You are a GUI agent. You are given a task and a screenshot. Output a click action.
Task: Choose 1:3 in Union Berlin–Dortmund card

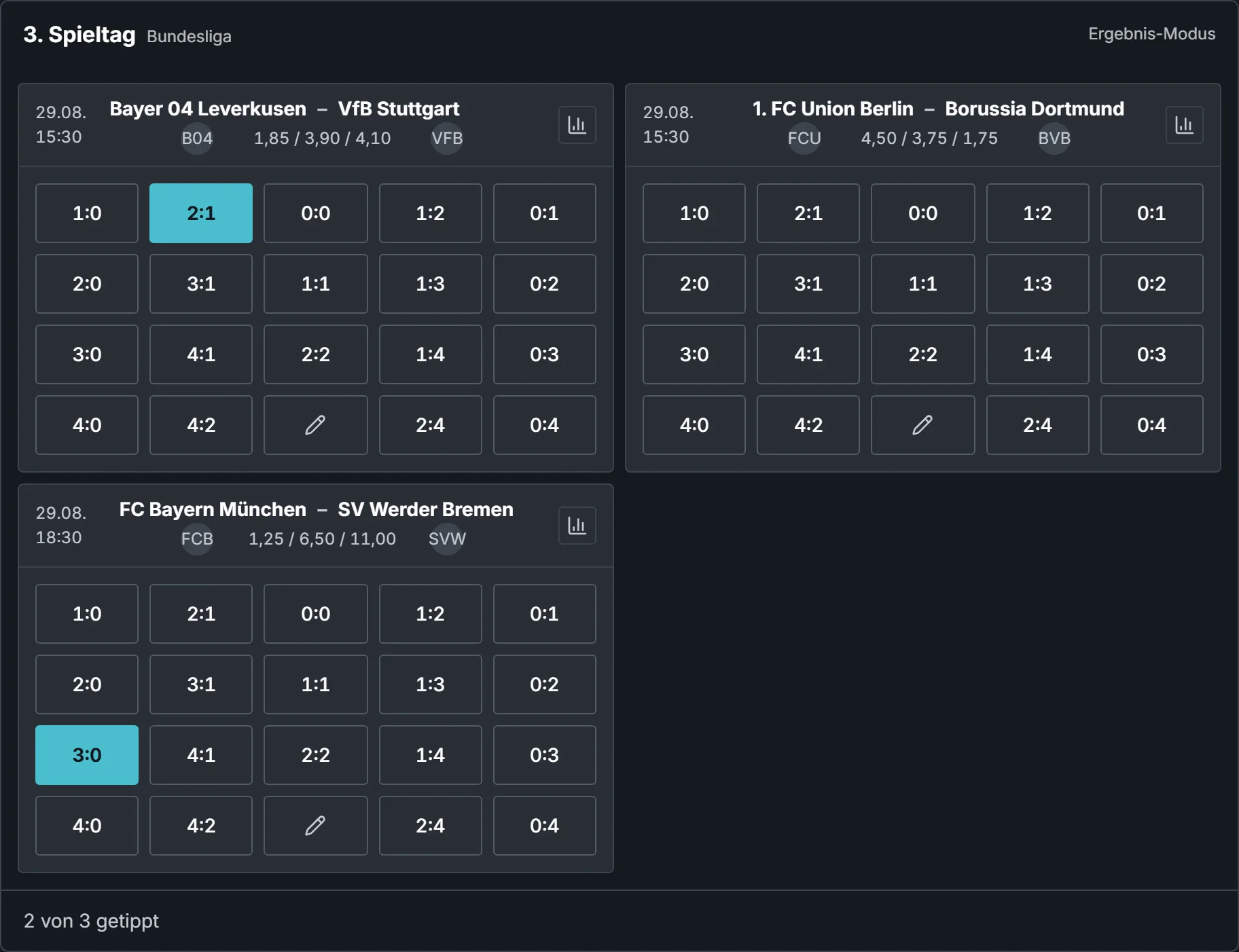click(x=1038, y=284)
